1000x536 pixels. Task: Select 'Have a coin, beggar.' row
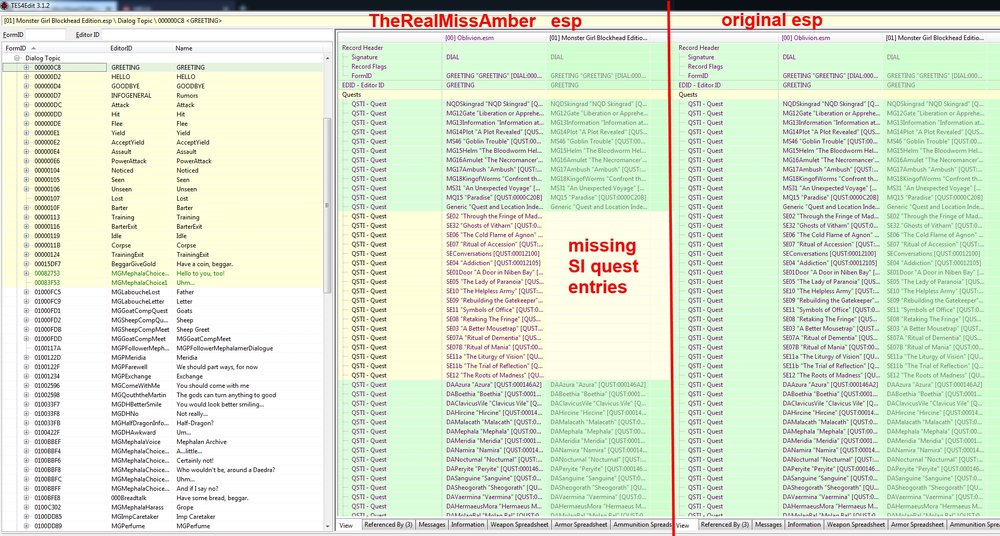[x=163, y=264]
